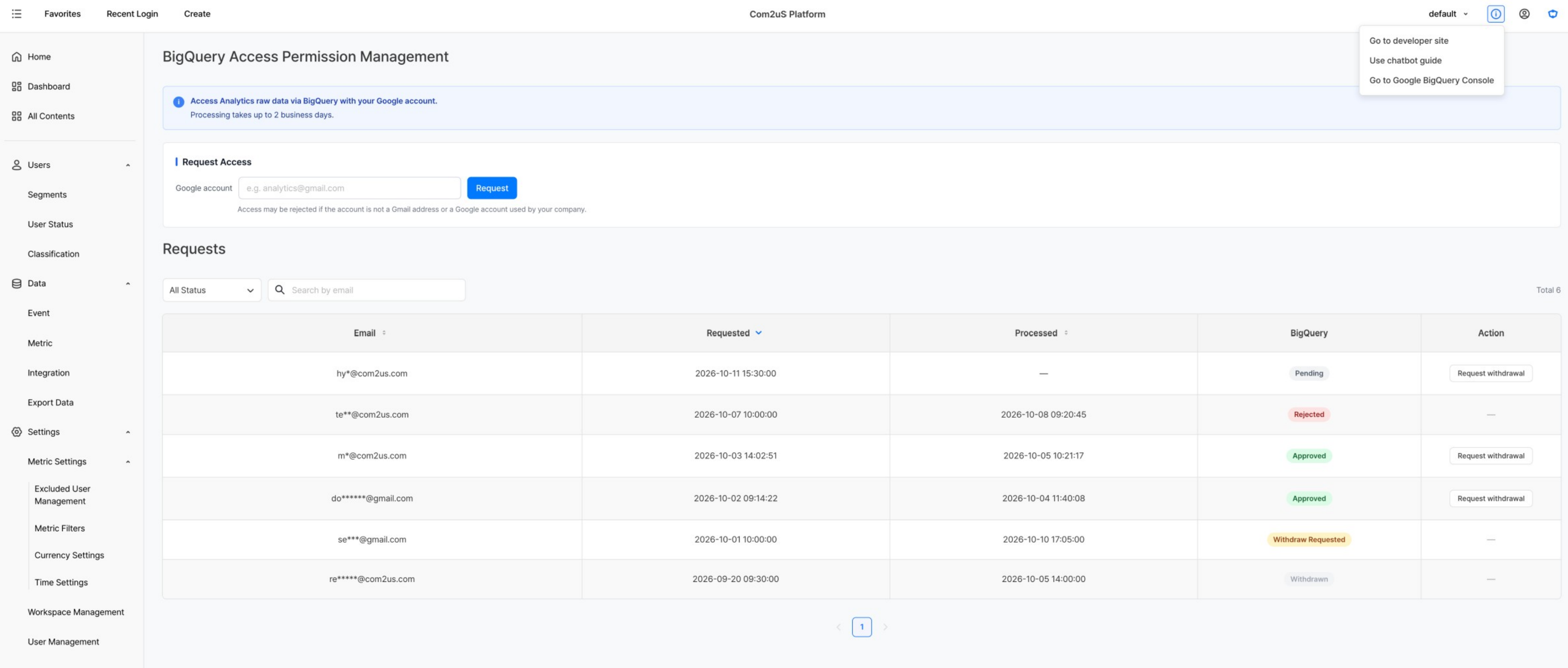Open User Status in sidebar
This screenshot has height=668, width=1568.
50,224
